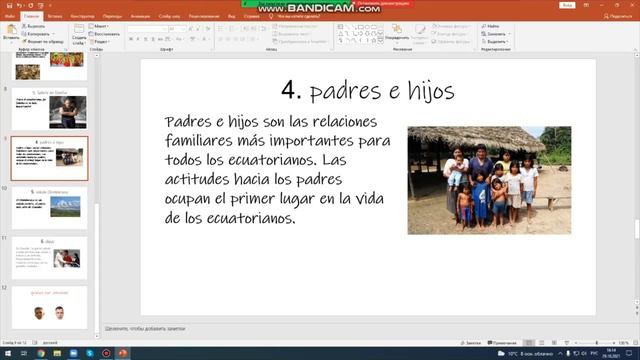Click the Paste (Вставить) clipboard icon

(x=11, y=29)
